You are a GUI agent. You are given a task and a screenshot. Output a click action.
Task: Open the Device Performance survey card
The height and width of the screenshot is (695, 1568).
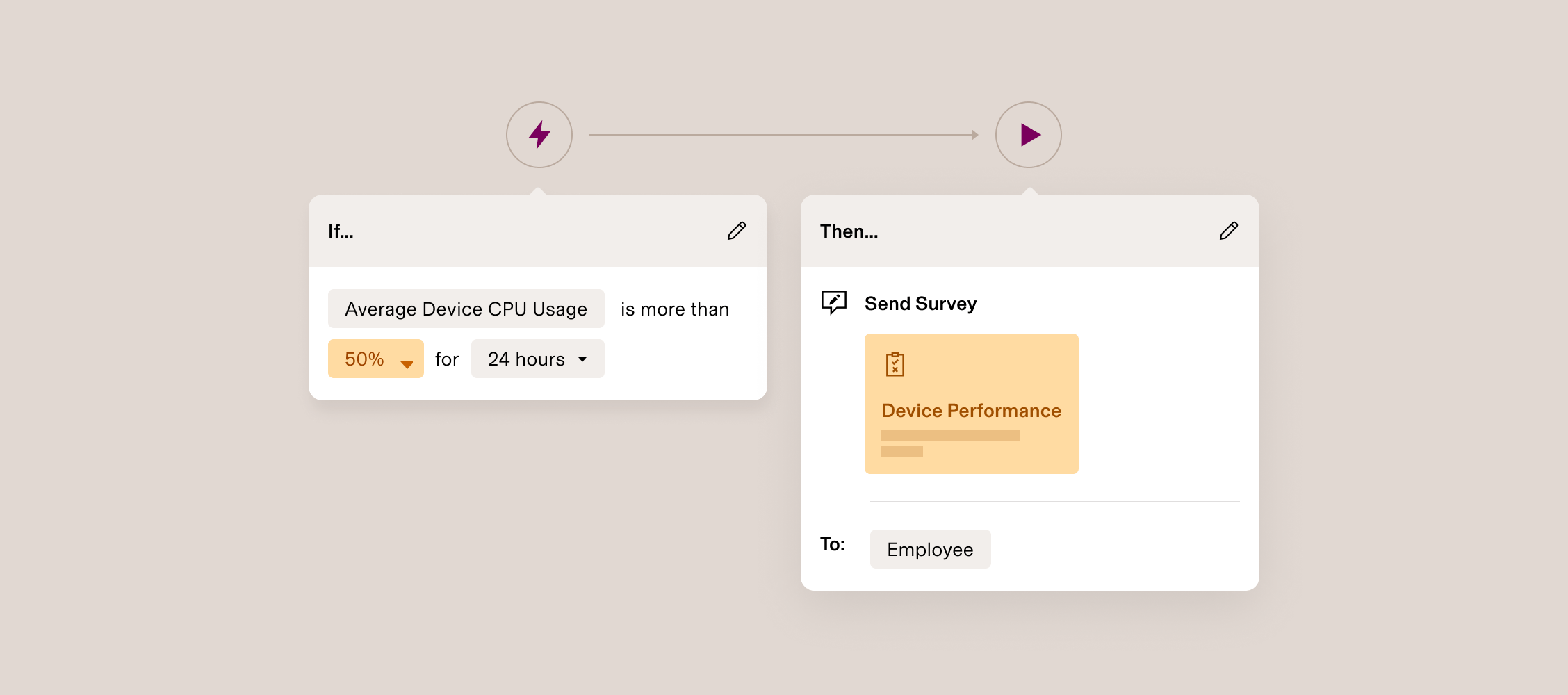point(971,403)
